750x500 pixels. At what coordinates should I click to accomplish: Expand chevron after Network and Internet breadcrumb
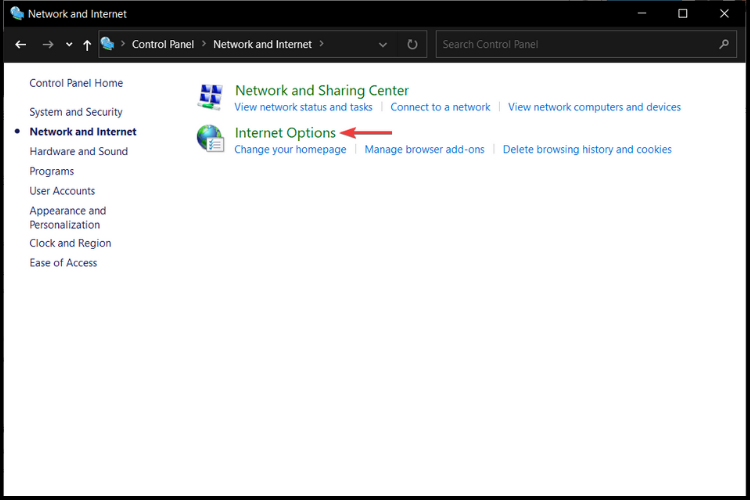(x=321, y=44)
